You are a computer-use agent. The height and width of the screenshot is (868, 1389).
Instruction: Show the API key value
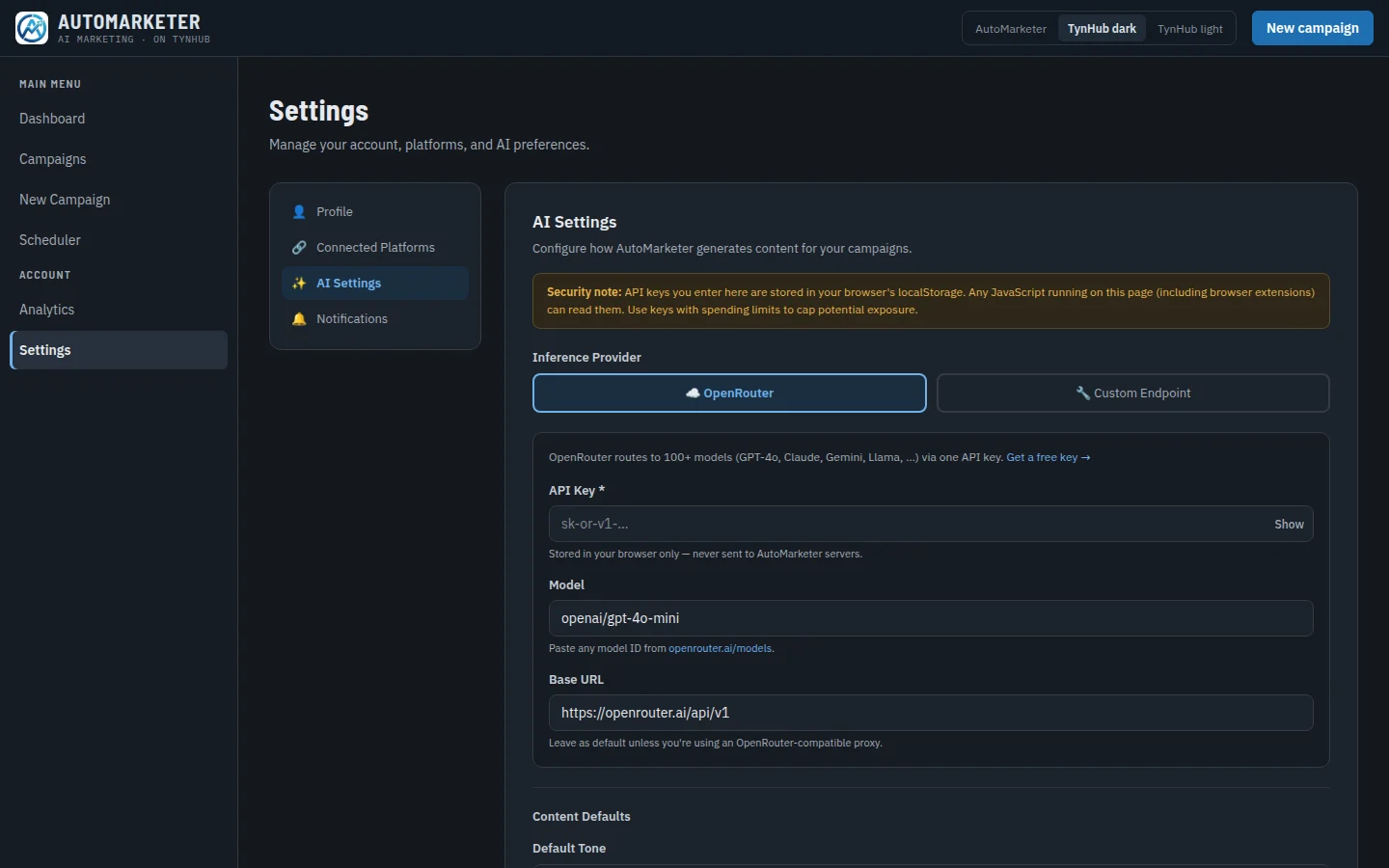(x=1289, y=525)
